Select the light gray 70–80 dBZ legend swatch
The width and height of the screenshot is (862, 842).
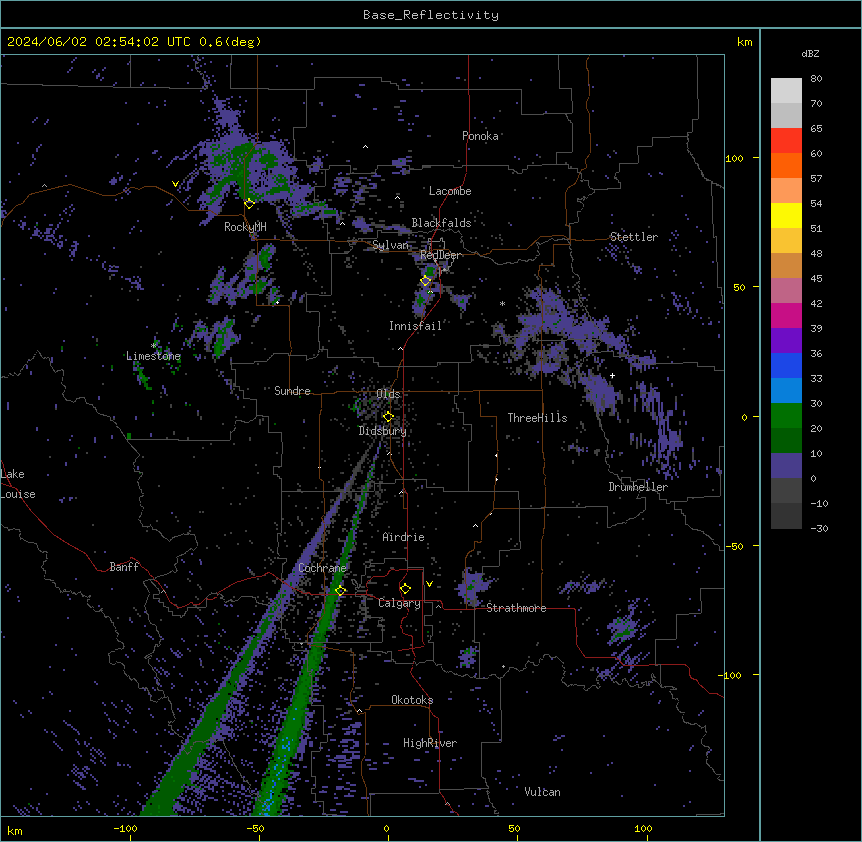coord(786,91)
